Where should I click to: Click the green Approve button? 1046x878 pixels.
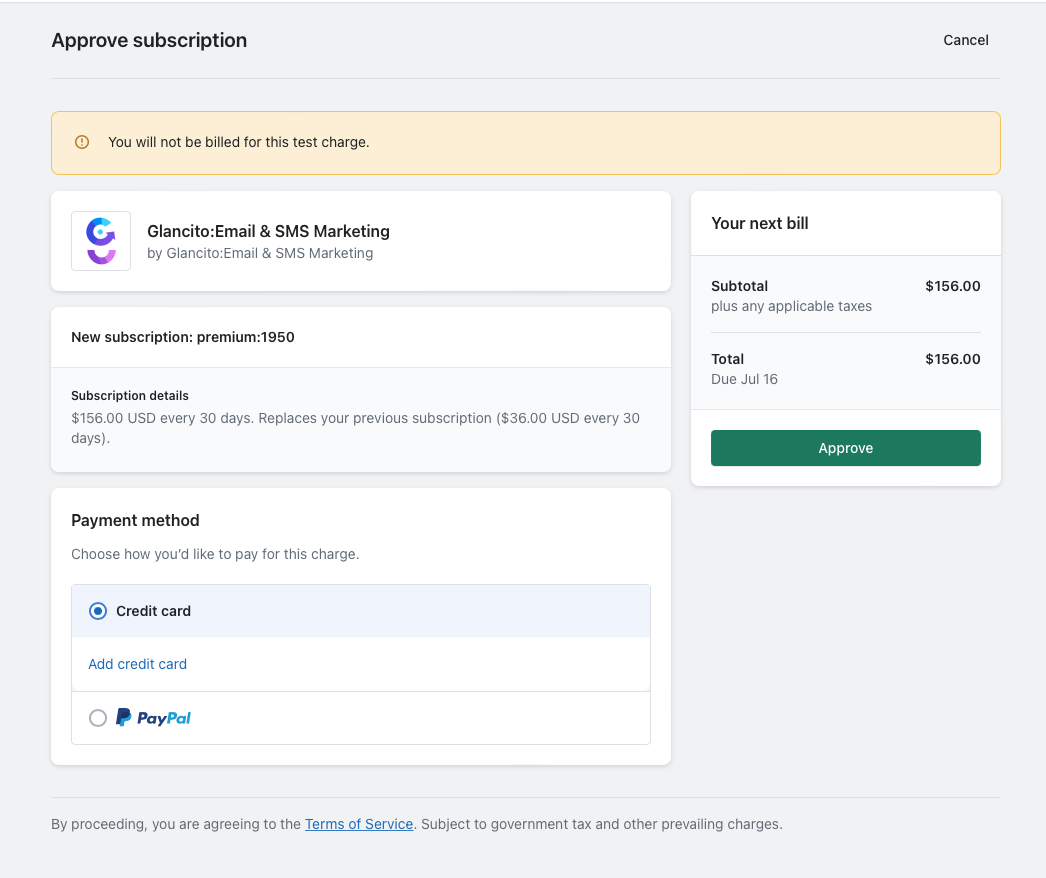pyautogui.click(x=845, y=448)
